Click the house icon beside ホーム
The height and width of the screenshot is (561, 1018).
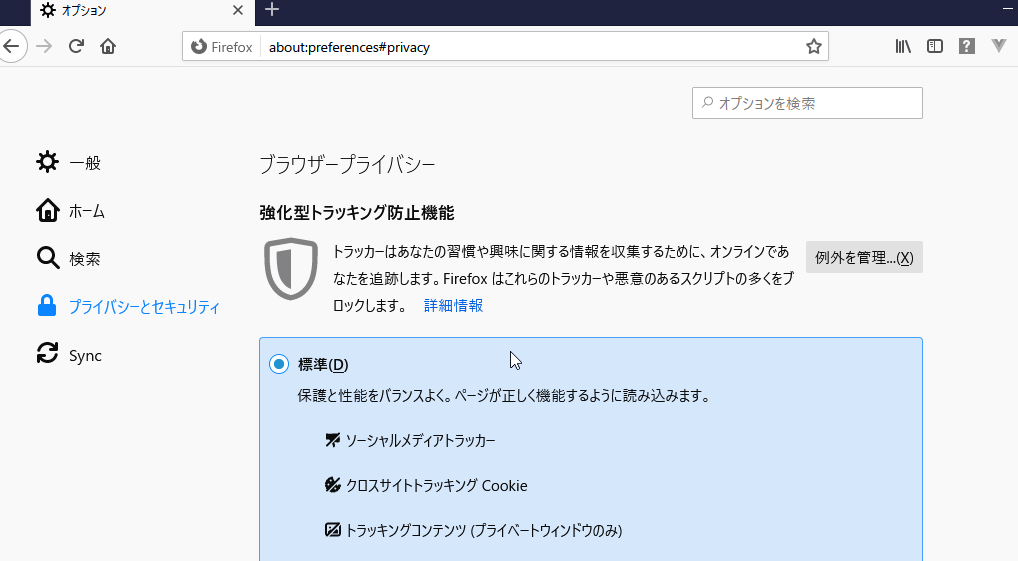point(47,210)
